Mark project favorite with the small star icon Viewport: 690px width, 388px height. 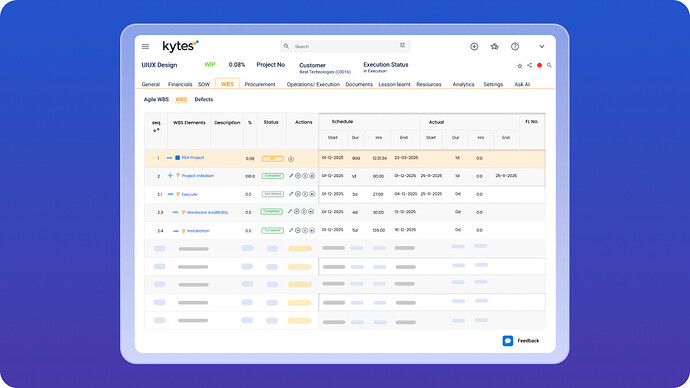point(520,66)
